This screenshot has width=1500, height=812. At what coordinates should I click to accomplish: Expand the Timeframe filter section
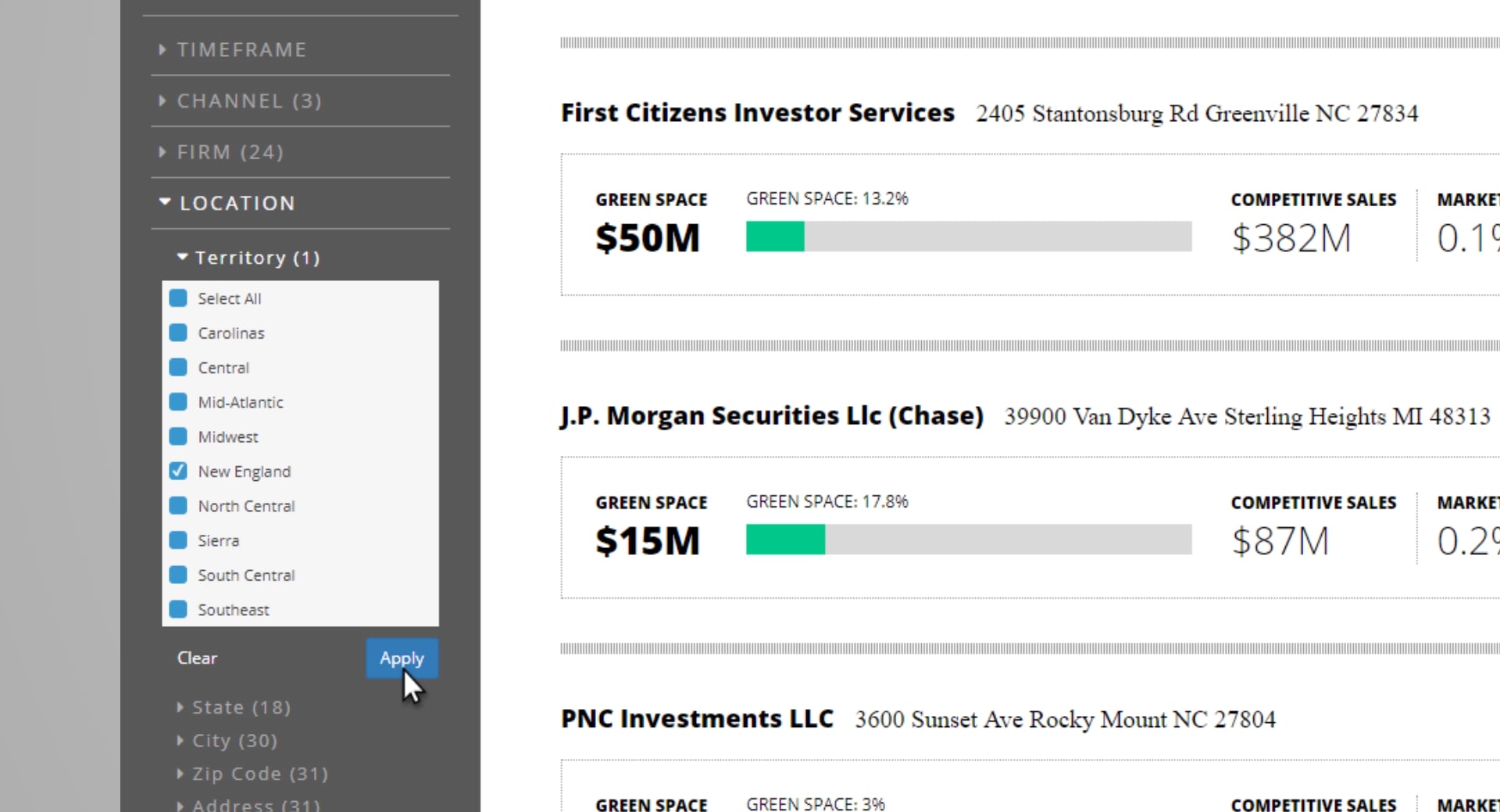(241, 50)
